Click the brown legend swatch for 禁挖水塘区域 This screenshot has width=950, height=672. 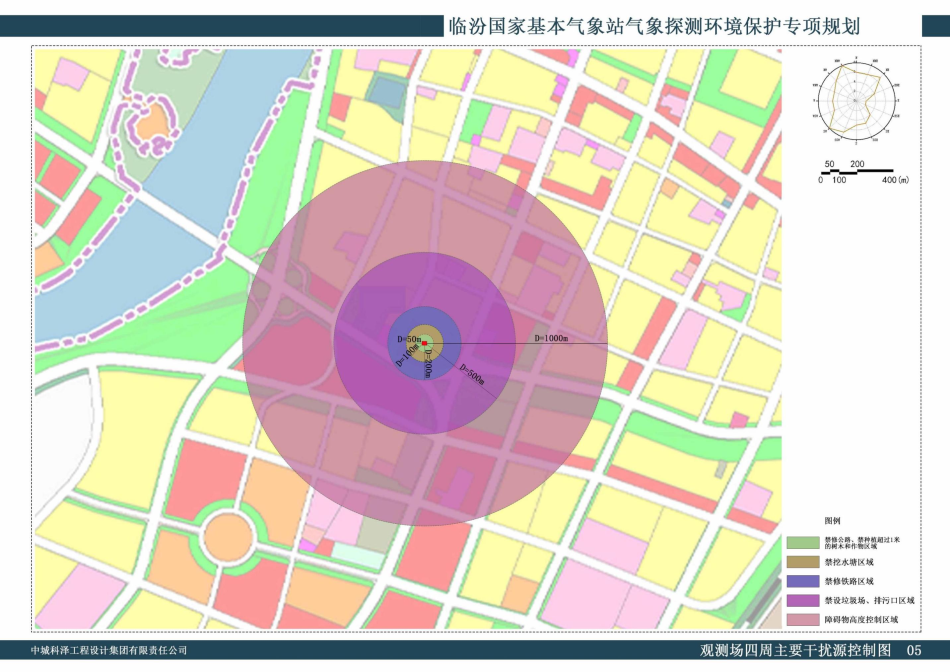coord(801,562)
